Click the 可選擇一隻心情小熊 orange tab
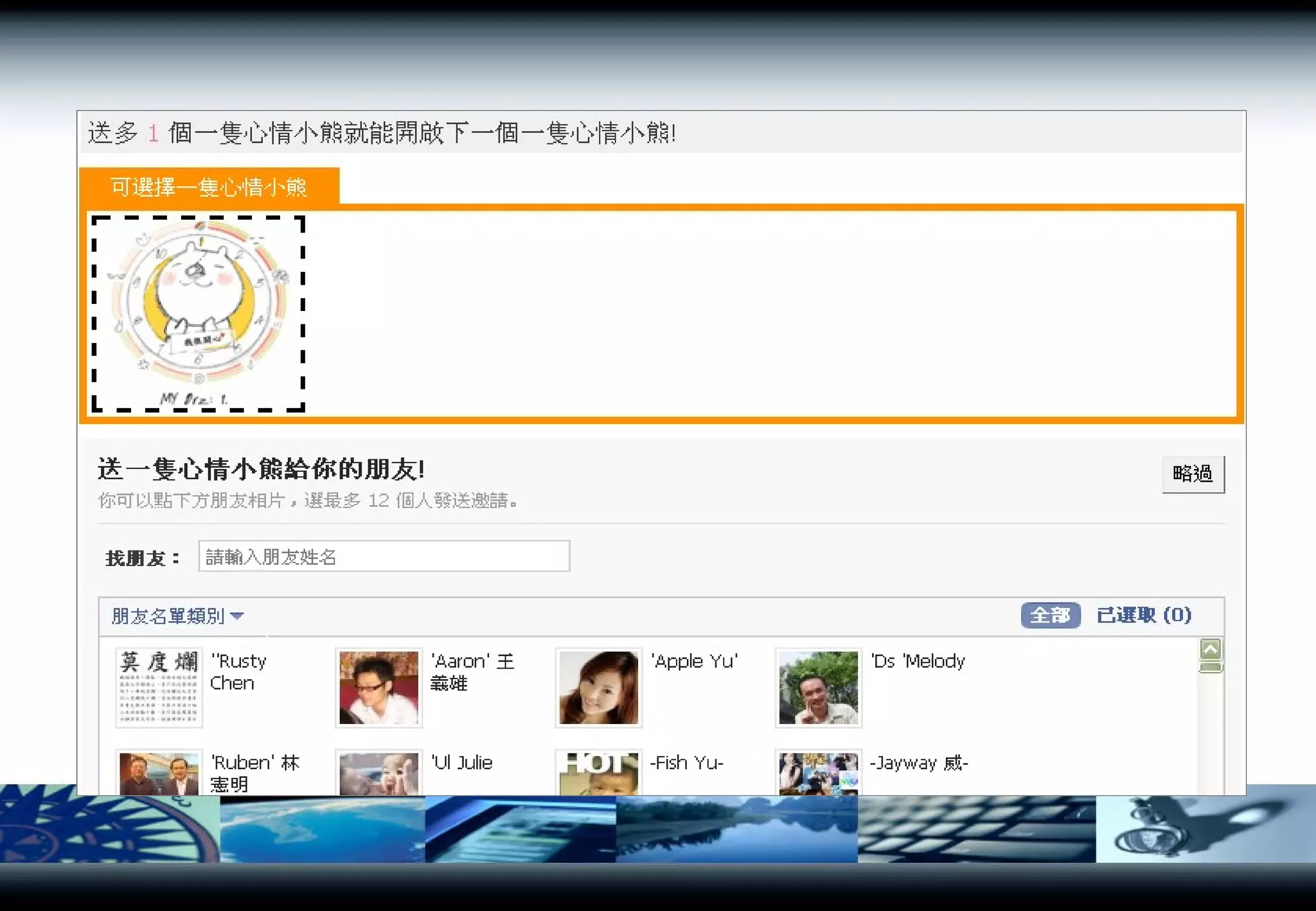This screenshot has width=1316, height=911. click(209, 187)
